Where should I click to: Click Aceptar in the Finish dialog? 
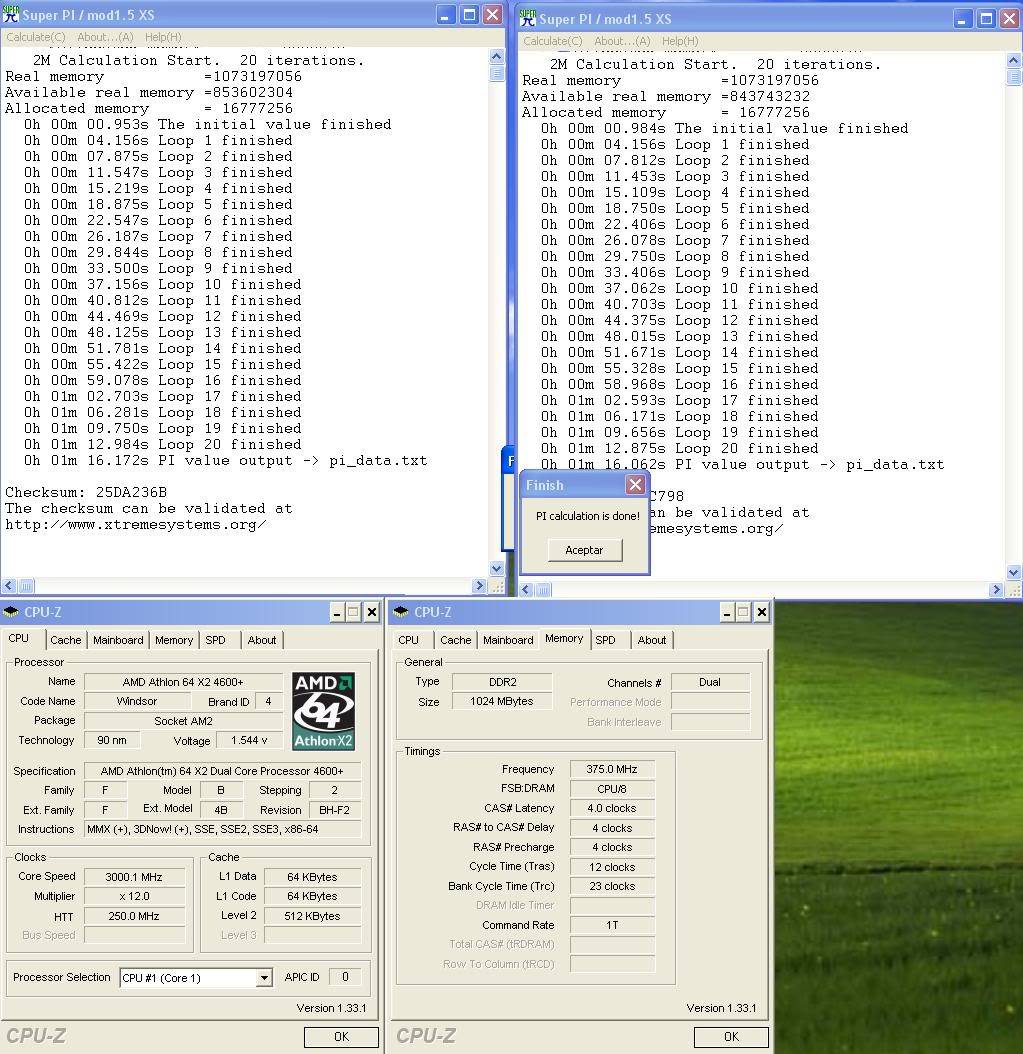[x=584, y=550]
